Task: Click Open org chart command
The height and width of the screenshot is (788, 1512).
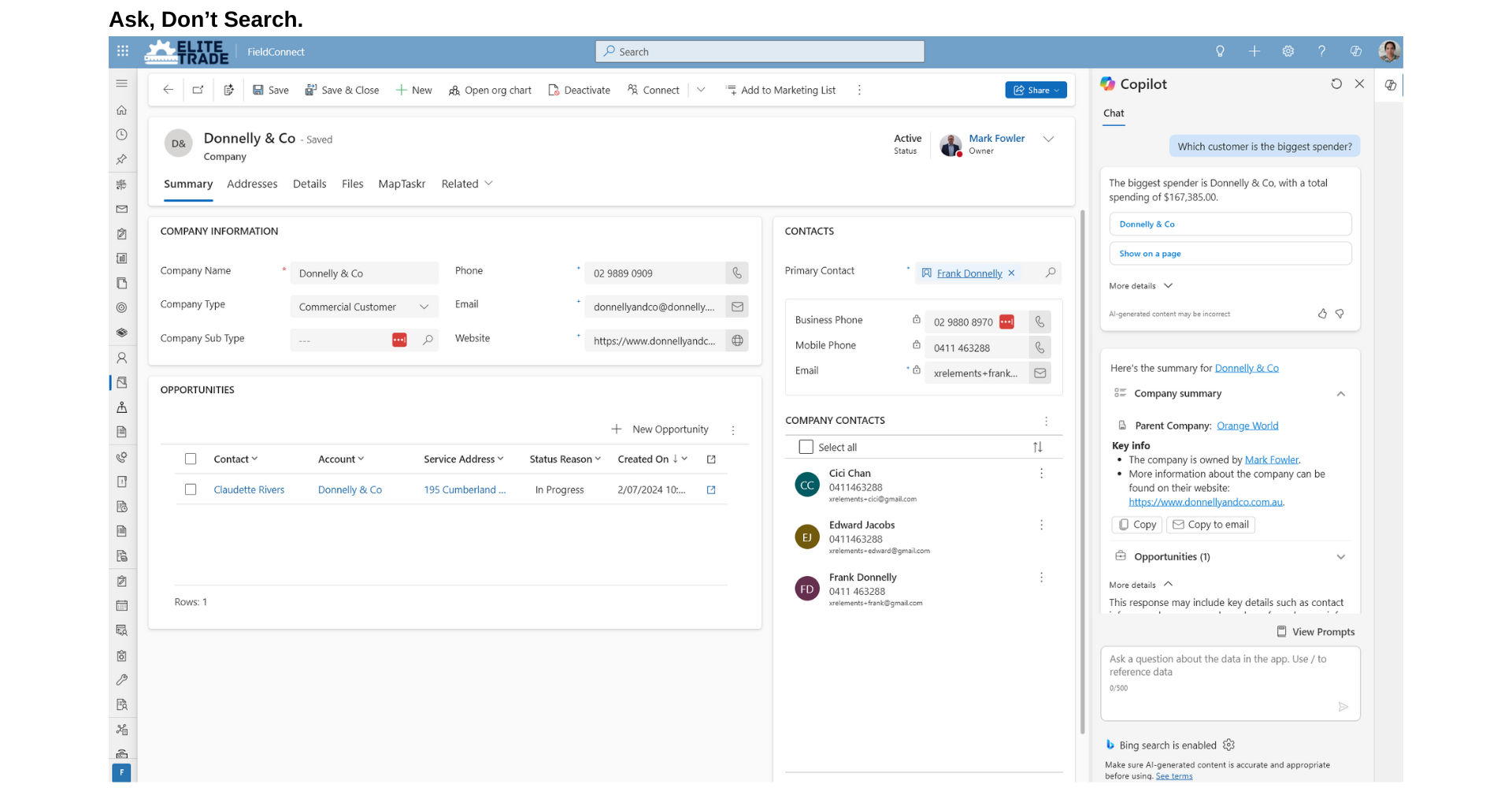Action: pyautogui.click(x=490, y=90)
